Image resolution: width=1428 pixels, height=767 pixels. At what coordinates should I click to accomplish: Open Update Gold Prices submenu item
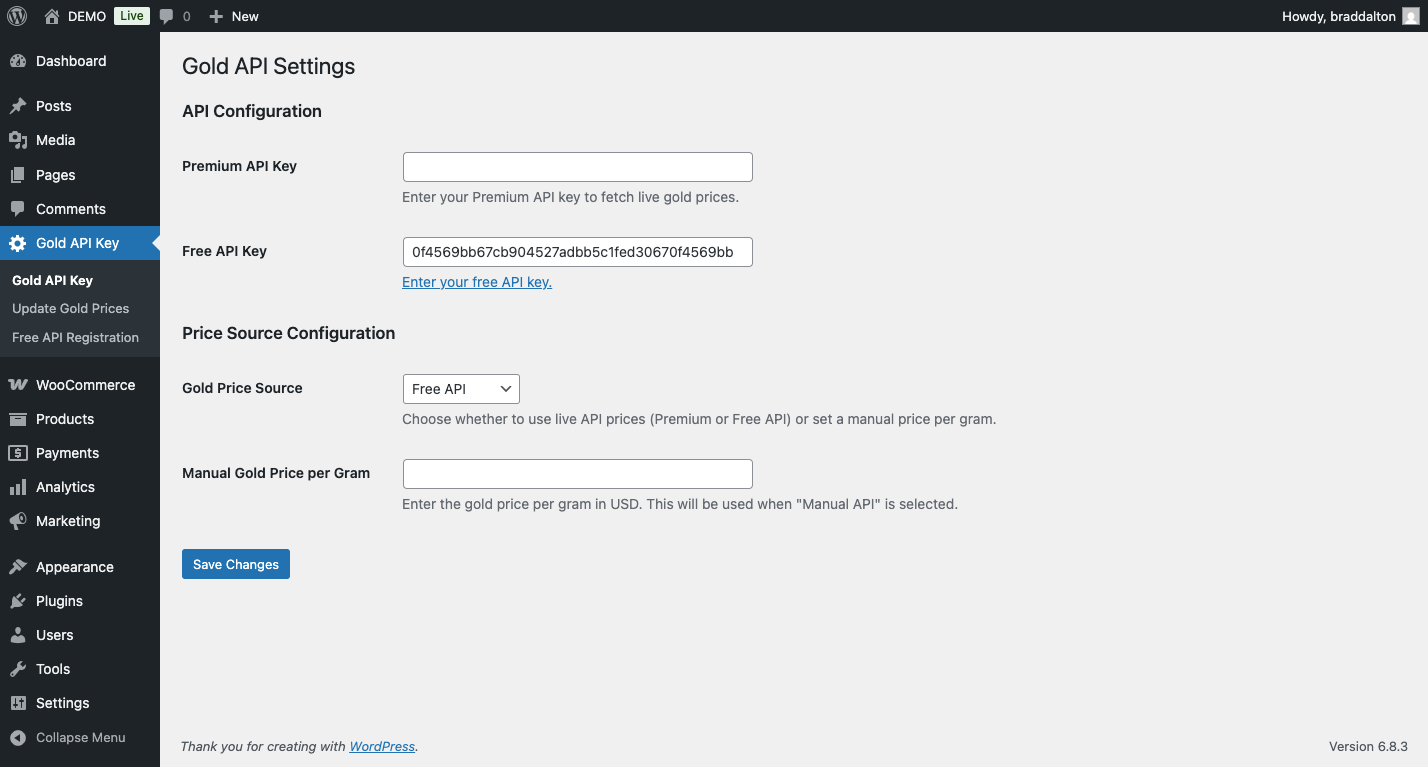coord(70,308)
